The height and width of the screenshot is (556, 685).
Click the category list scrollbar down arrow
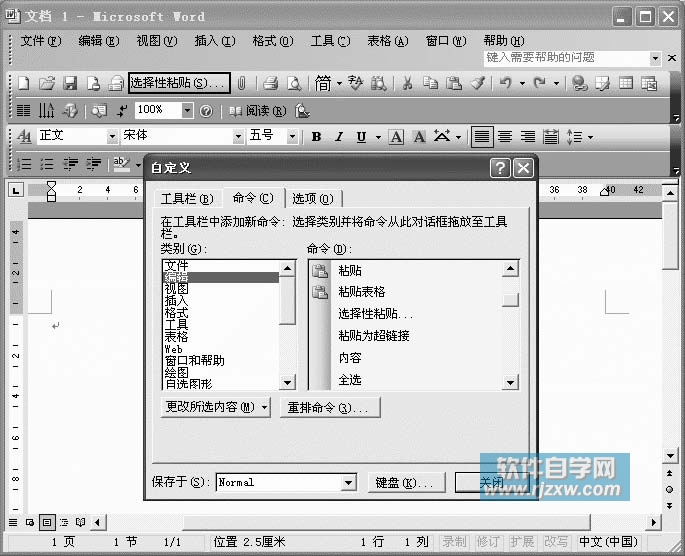pos(287,383)
